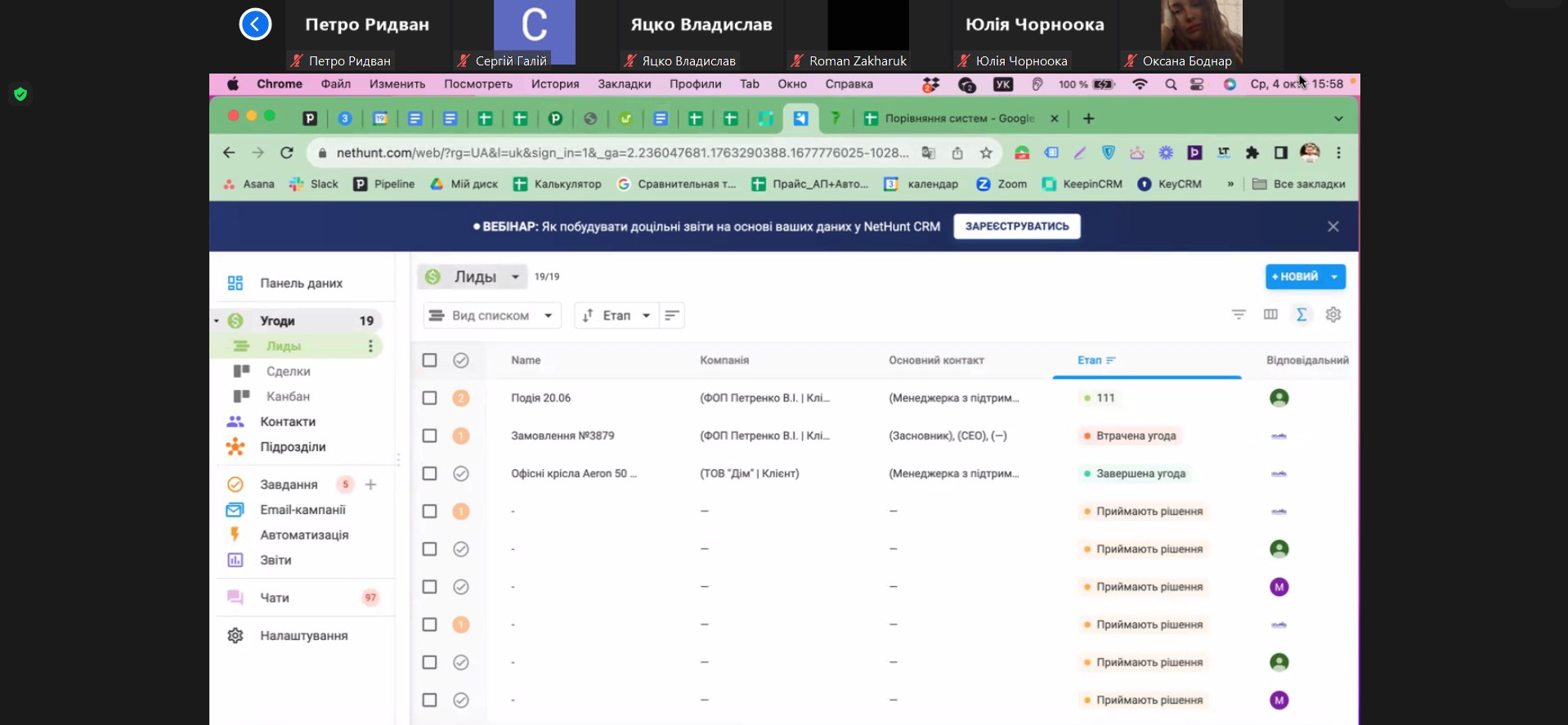Screen dimensions: 1568x725
Task: Open the columns layout icon
Action: 1270,315
